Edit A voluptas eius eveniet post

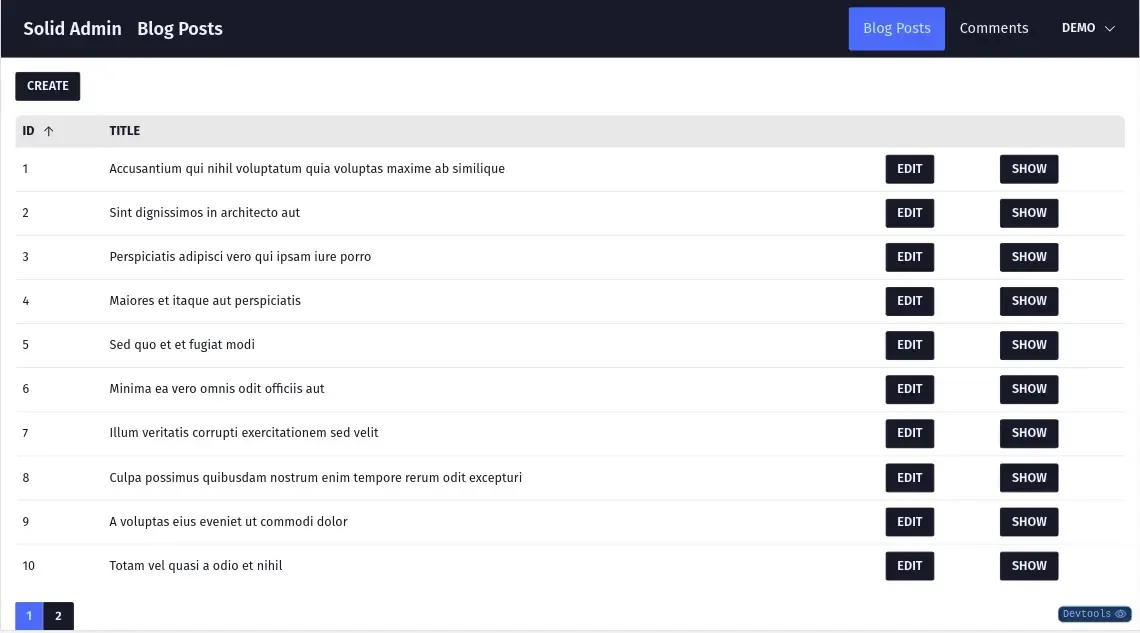point(909,521)
